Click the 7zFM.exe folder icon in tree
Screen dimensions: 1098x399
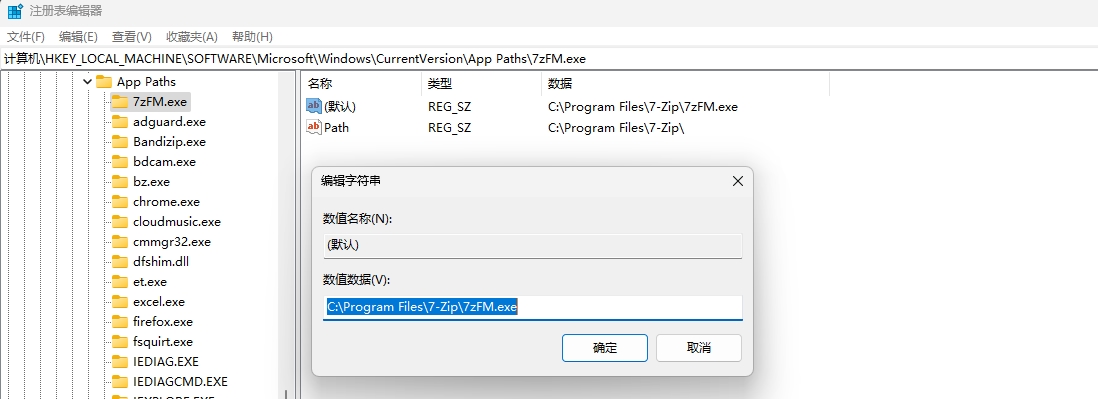[x=120, y=102]
